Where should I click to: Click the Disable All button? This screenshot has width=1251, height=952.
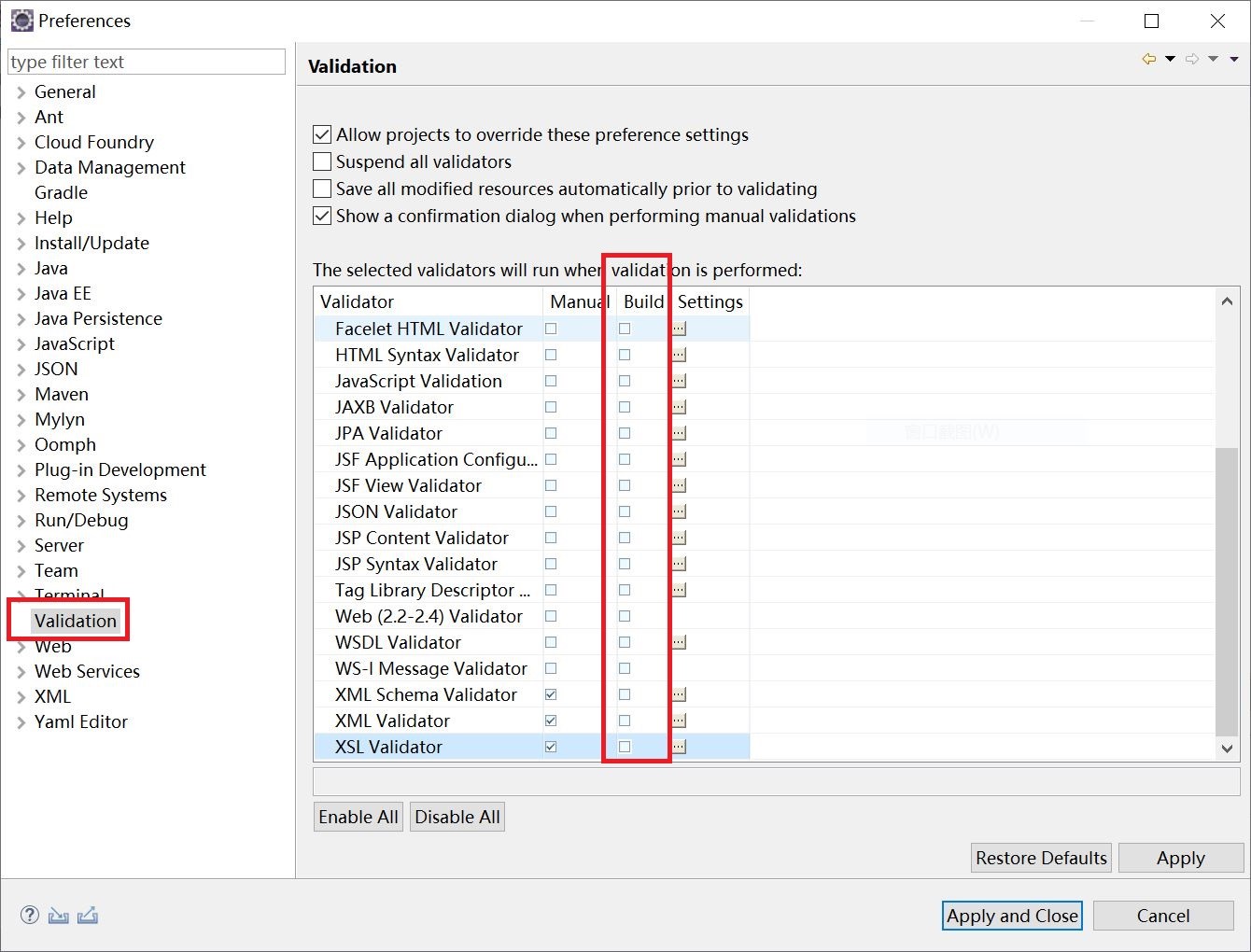tap(457, 817)
